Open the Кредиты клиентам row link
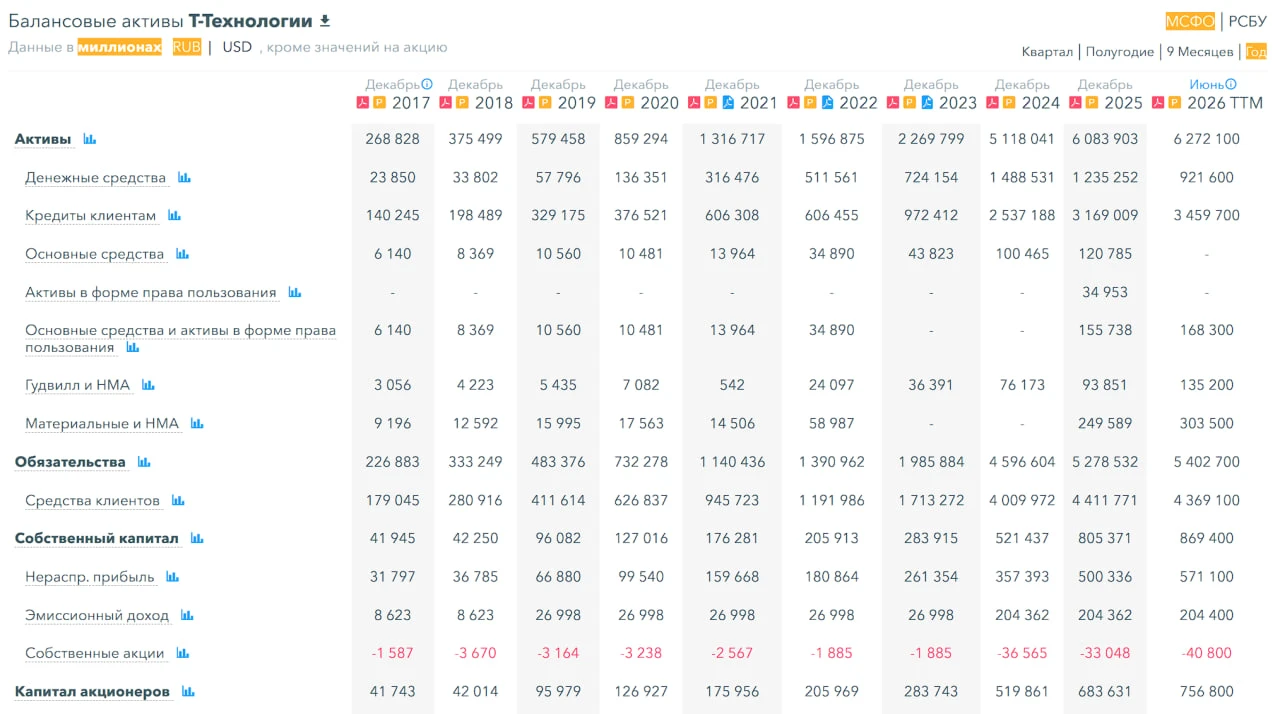Viewport: 1280px width, 714px height. coord(91,216)
